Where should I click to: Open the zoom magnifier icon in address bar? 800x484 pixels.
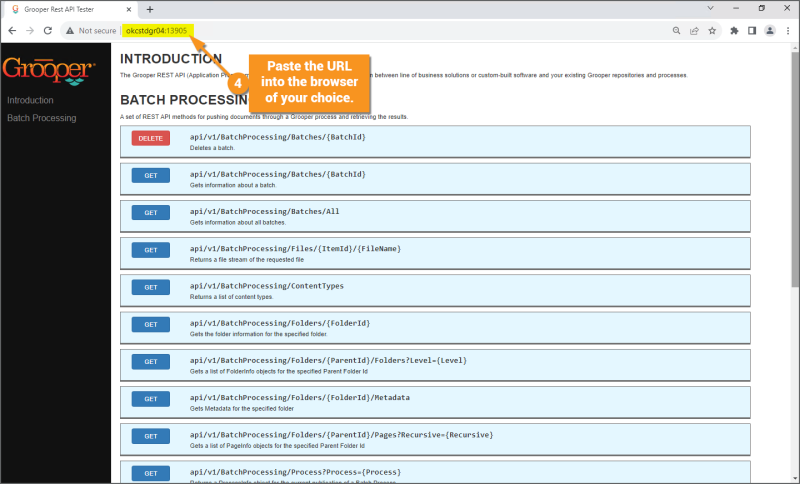tap(677, 31)
